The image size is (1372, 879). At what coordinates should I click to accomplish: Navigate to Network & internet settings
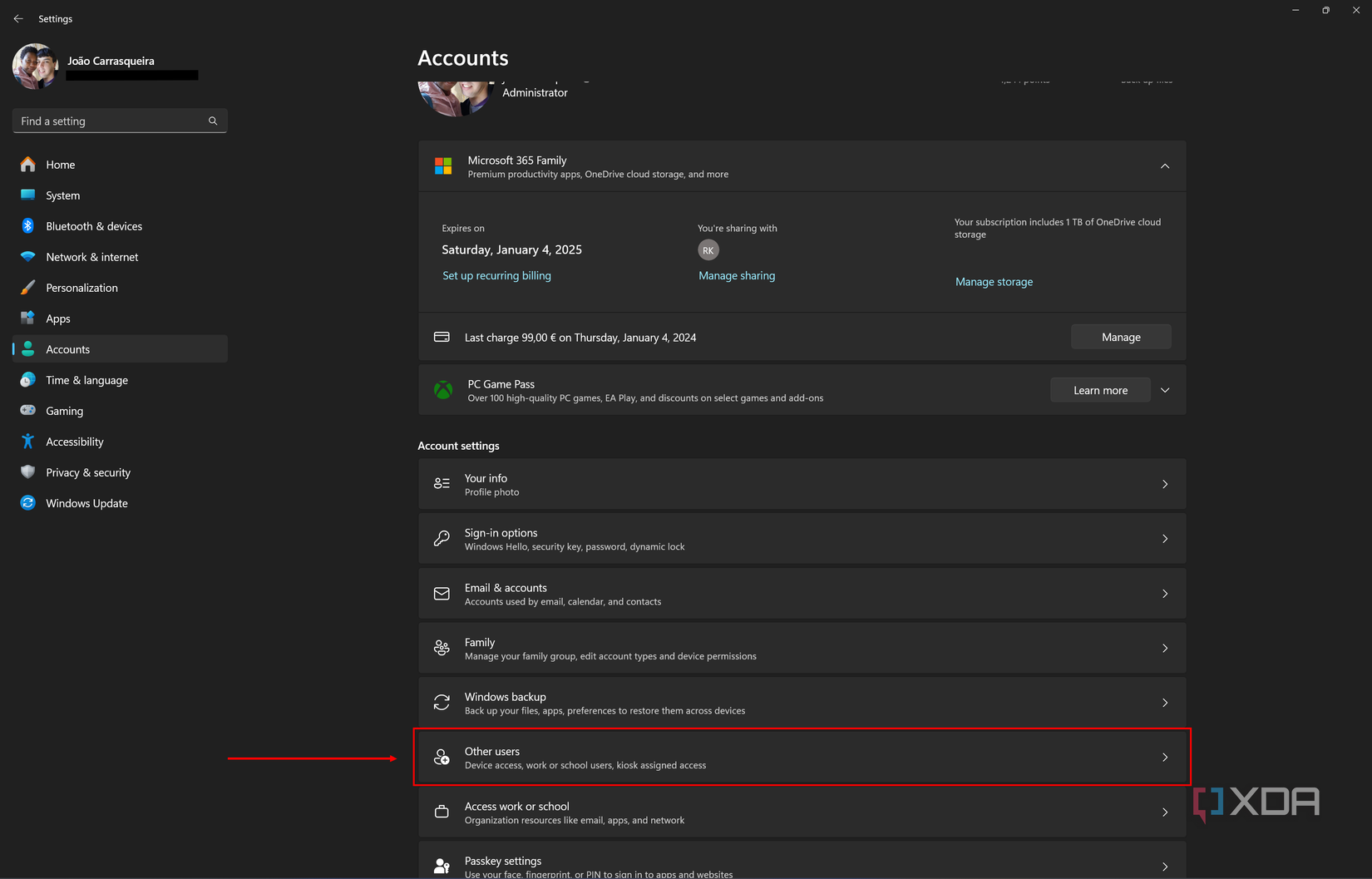click(91, 257)
